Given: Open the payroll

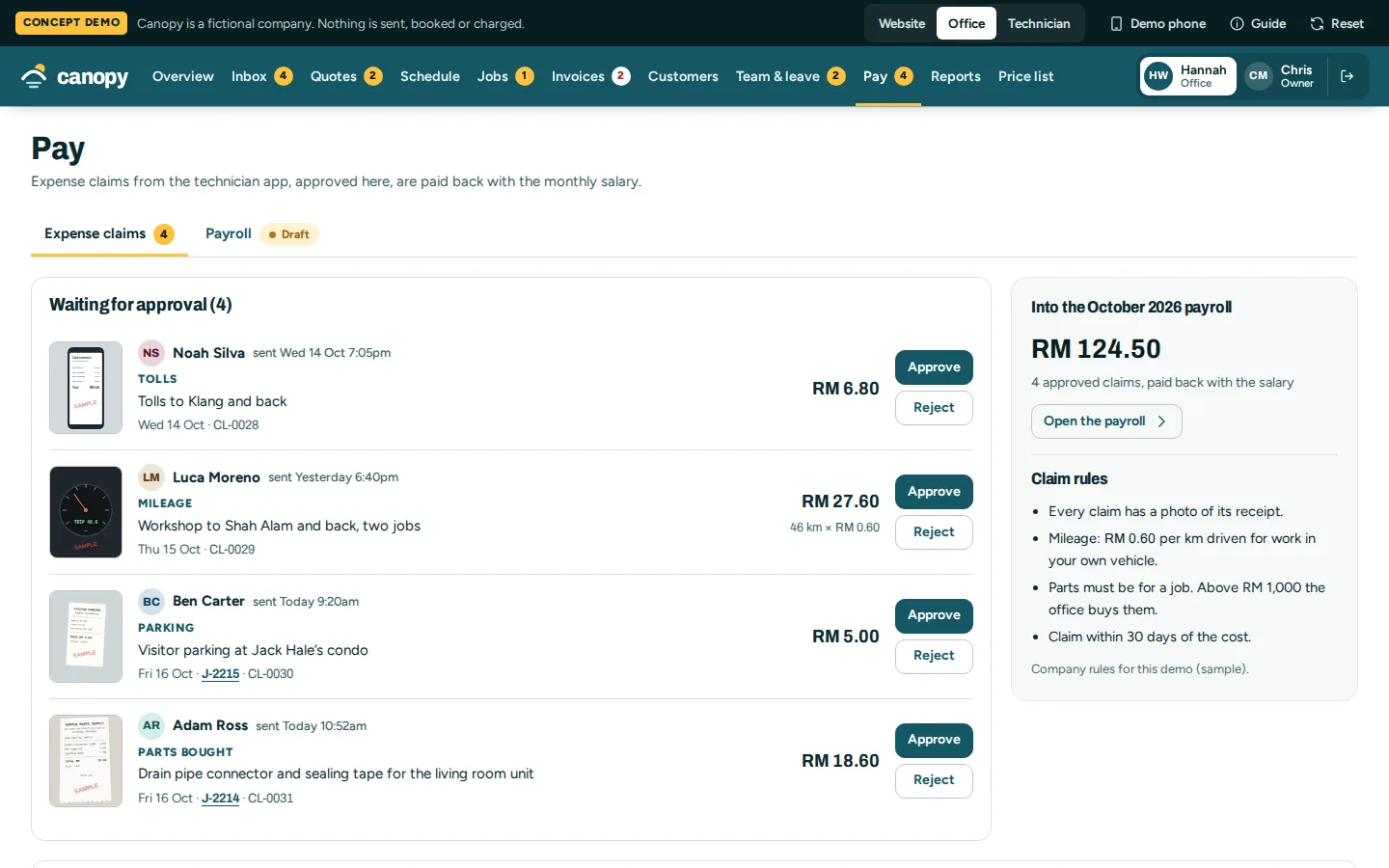Looking at the screenshot, I should [x=1106, y=421].
